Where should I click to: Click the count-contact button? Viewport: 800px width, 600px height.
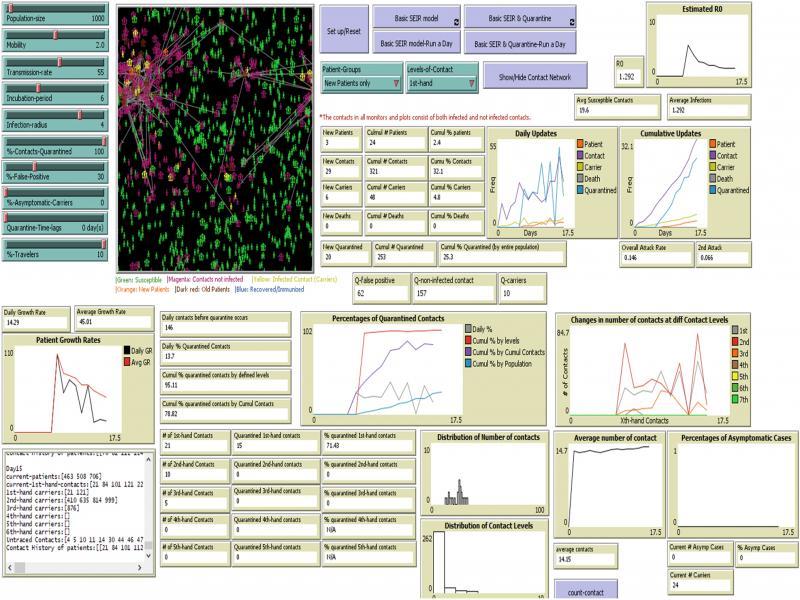pyautogui.click(x=588, y=591)
